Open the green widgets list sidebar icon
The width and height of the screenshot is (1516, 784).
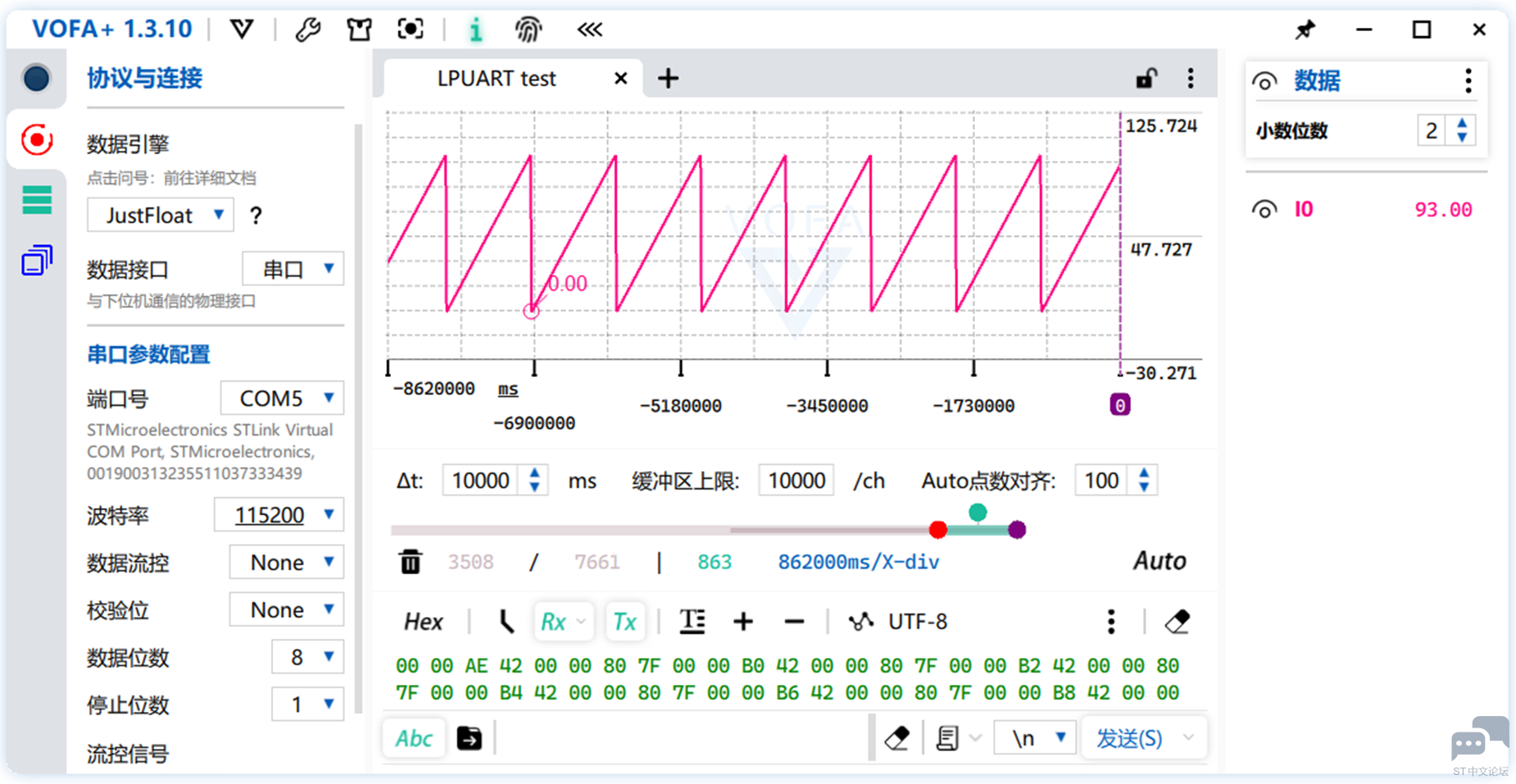point(37,200)
